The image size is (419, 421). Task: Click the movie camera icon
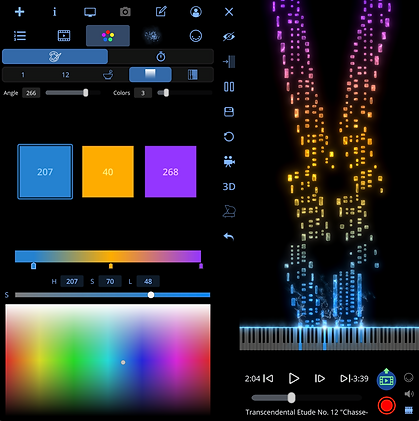pos(229,161)
